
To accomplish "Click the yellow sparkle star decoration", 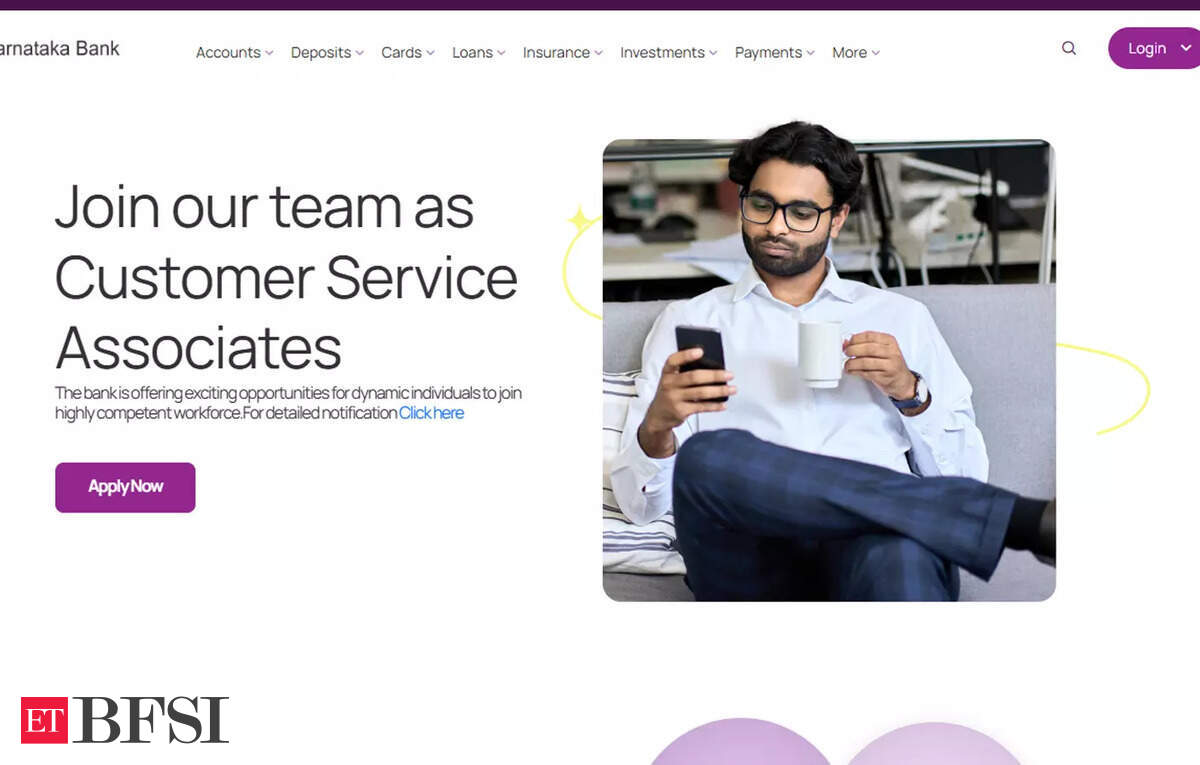I will [x=580, y=220].
